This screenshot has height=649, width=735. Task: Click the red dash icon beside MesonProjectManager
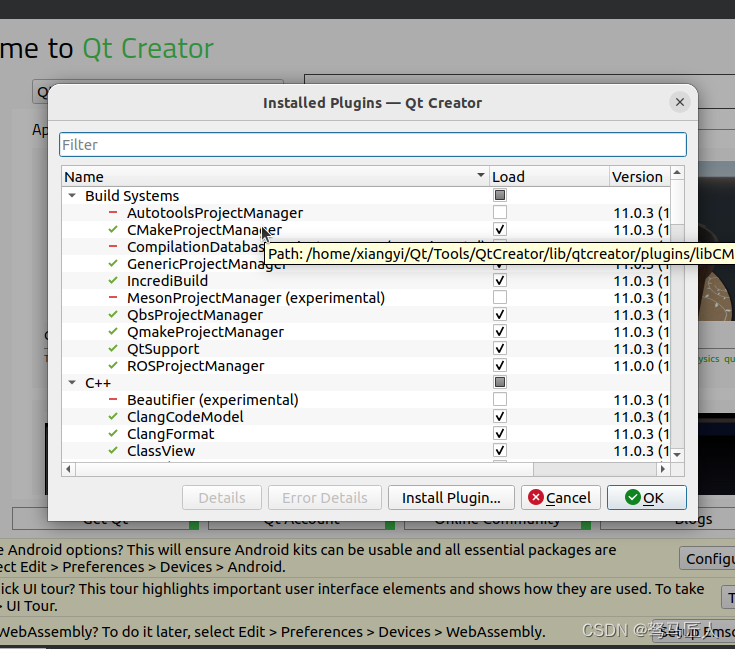112,297
